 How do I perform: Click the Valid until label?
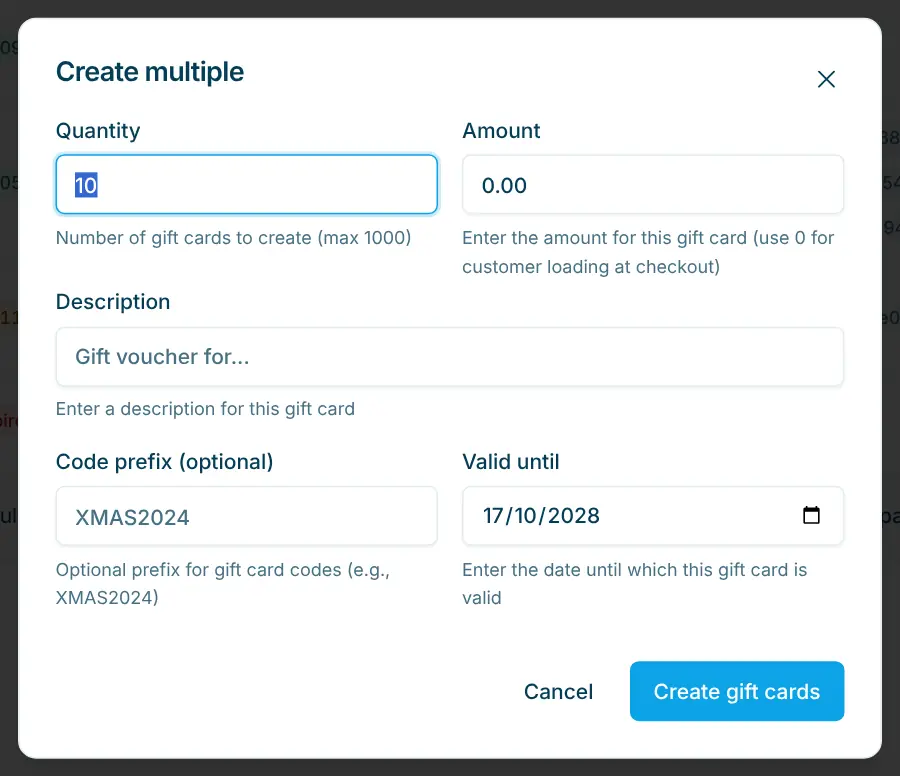click(x=511, y=462)
